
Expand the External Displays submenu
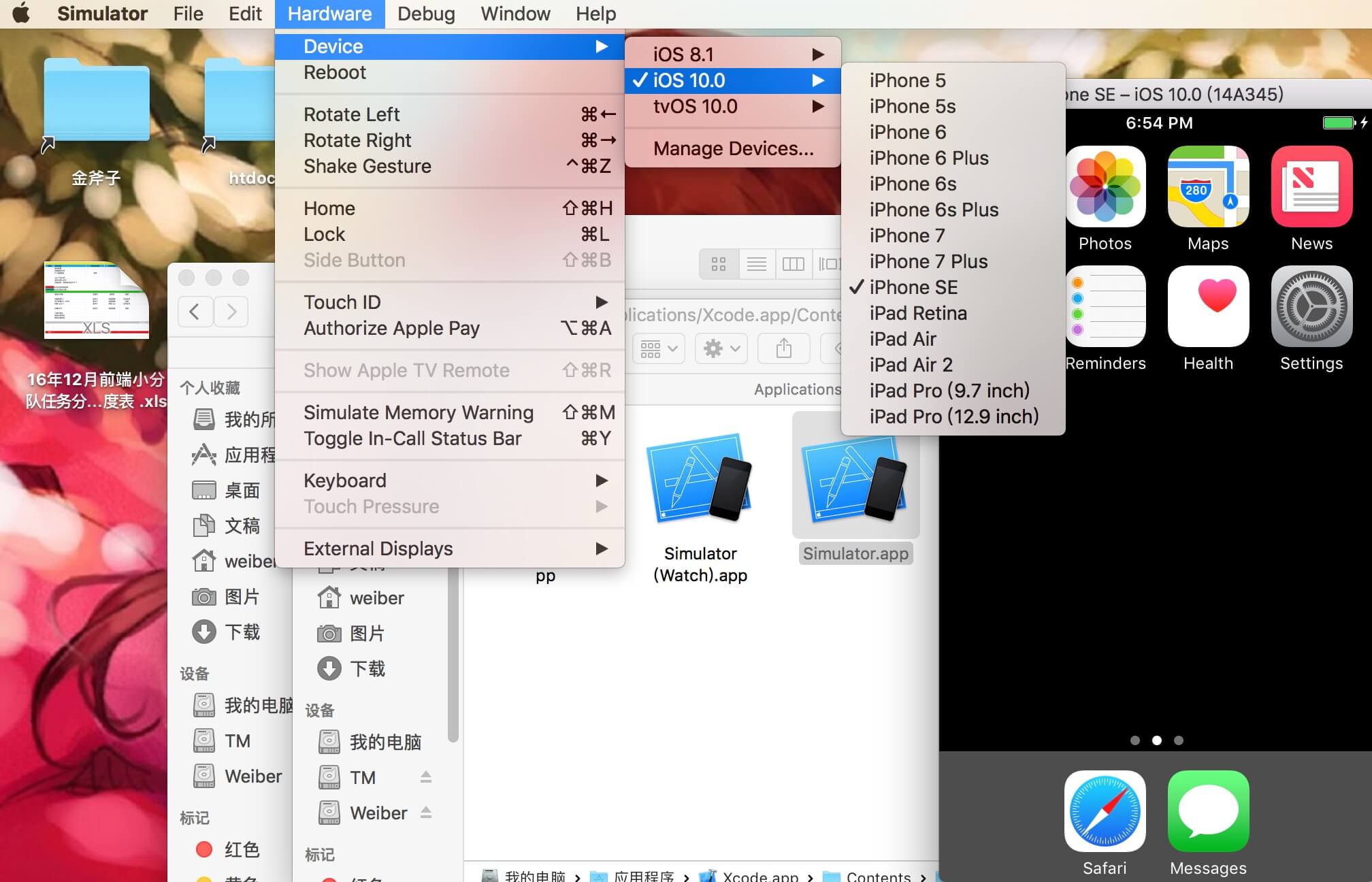pos(450,549)
